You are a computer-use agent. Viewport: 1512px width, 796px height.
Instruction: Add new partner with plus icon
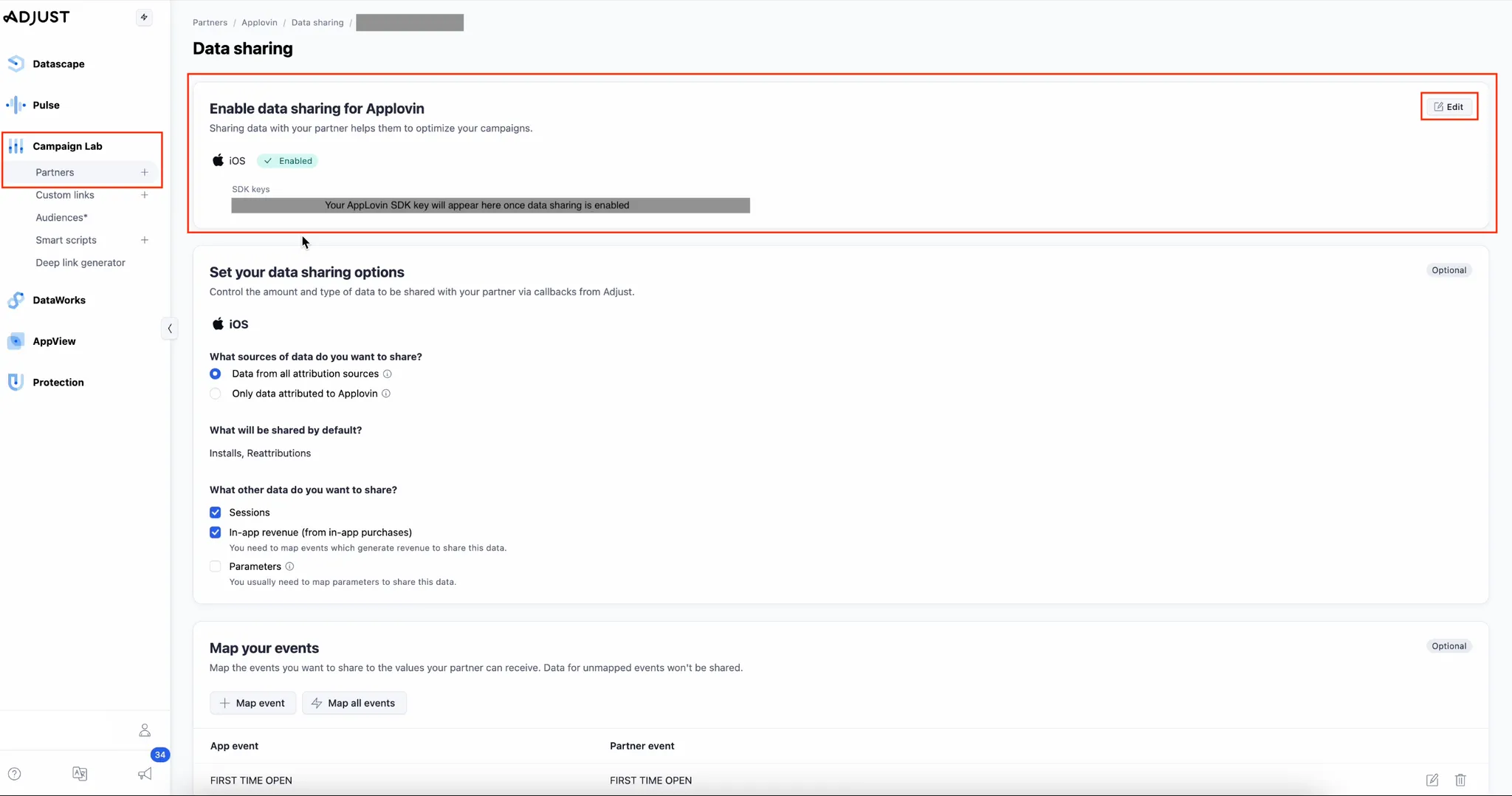(x=145, y=172)
